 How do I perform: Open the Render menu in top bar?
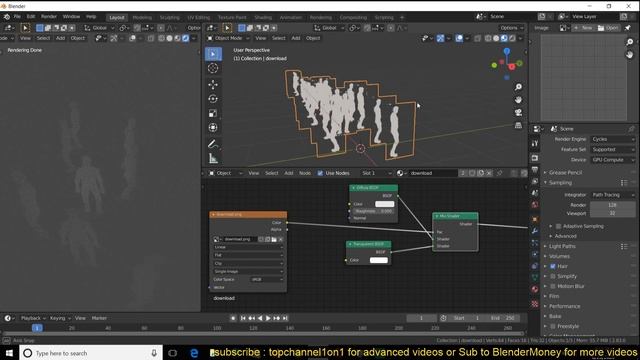coord(49,17)
